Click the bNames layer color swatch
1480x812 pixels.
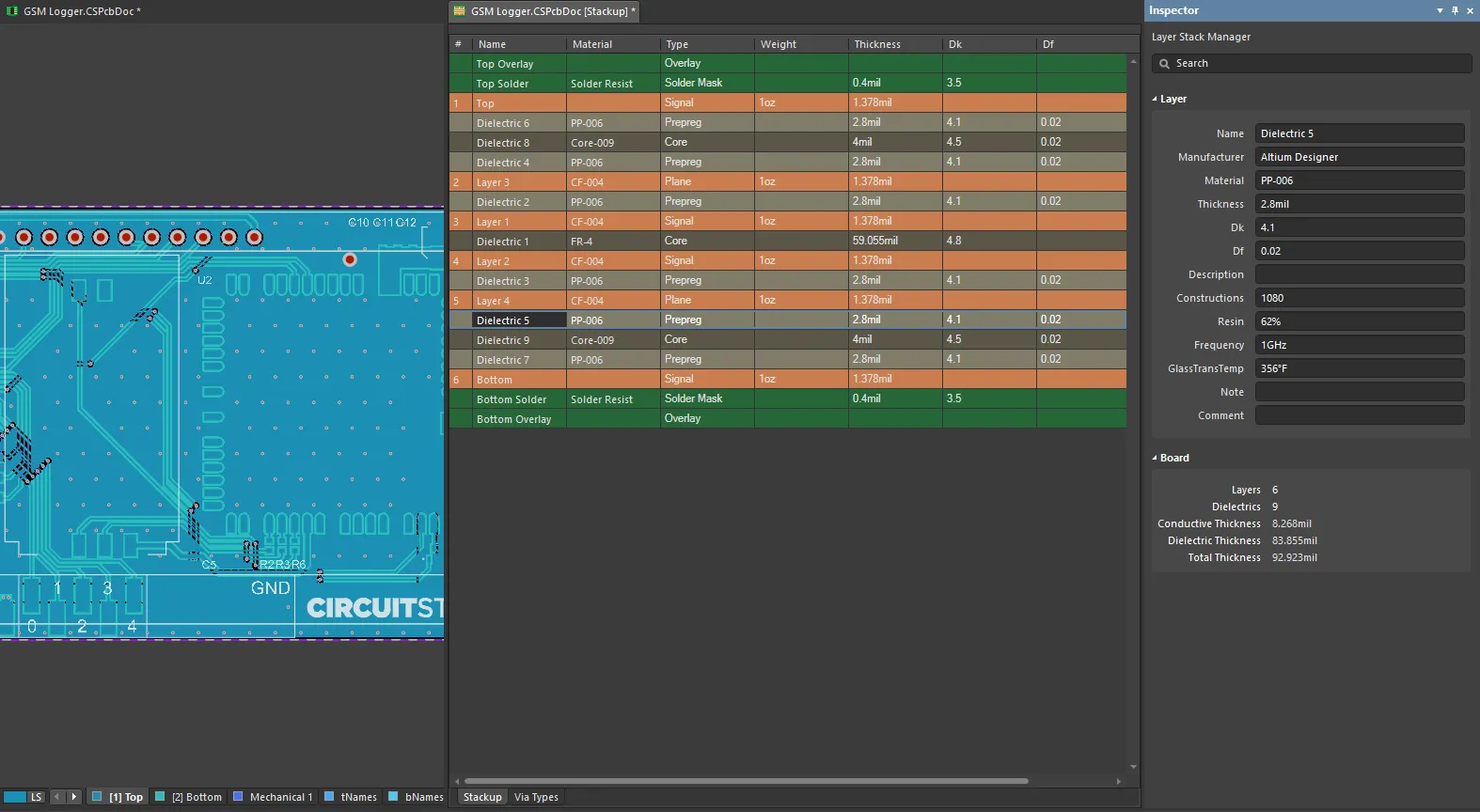pyautogui.click(x=393, y=796)
